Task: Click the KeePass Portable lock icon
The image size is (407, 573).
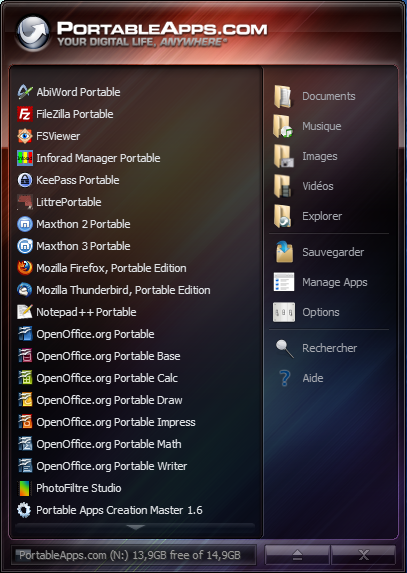Action: [25, 180]
